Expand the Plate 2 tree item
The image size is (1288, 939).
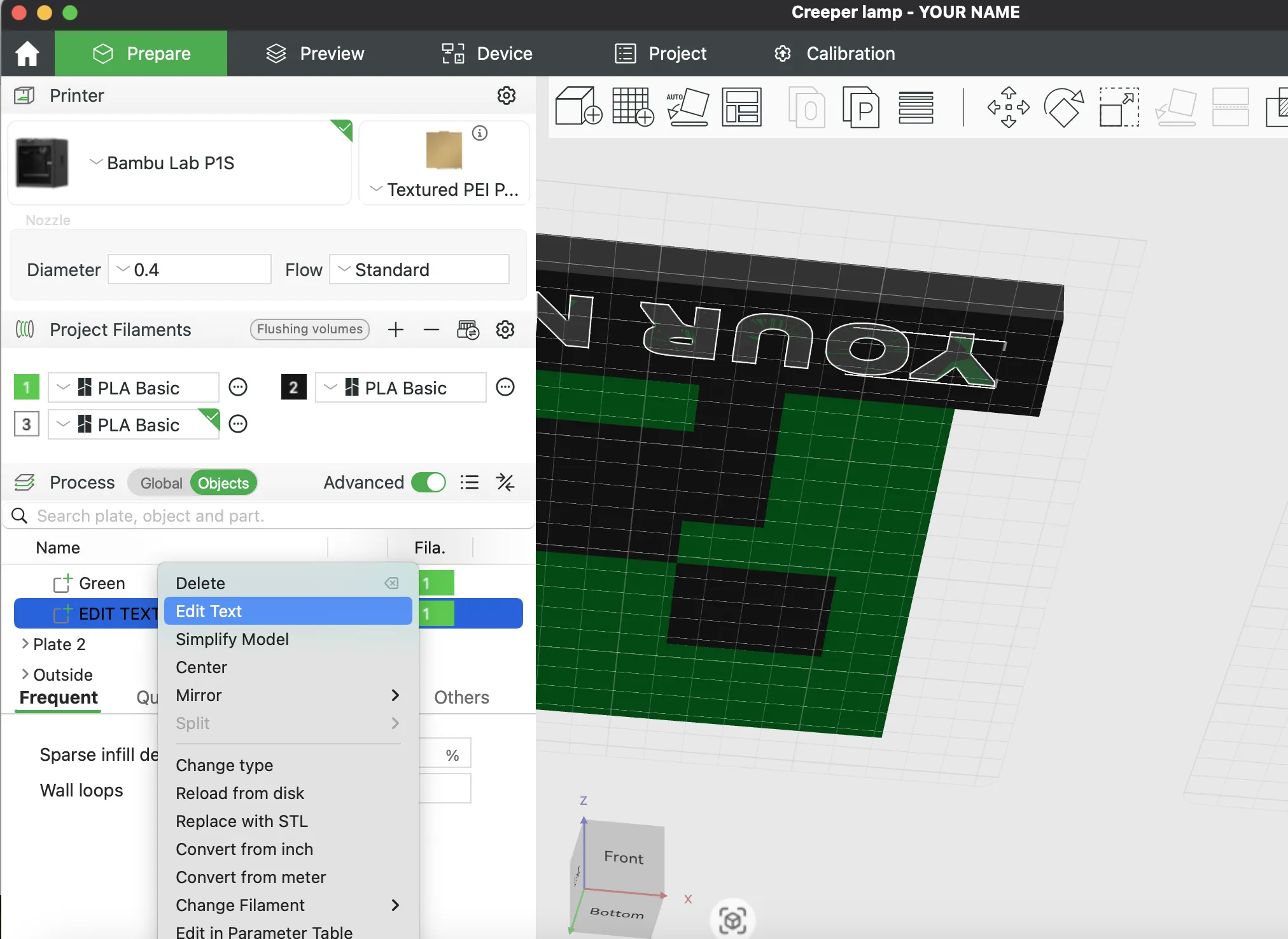(x=25, y=644)
